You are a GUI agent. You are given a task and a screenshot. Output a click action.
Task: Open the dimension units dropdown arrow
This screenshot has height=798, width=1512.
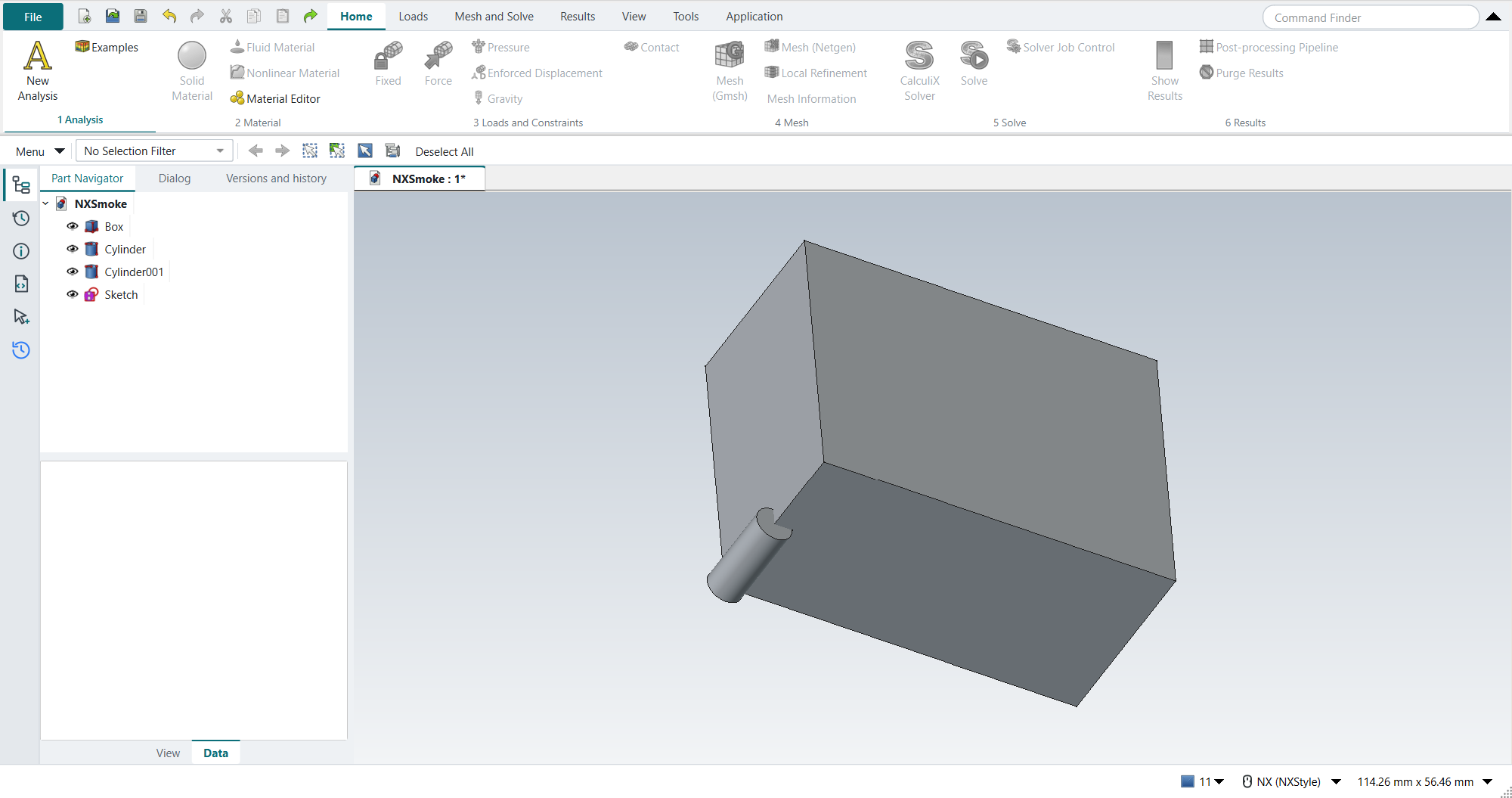1487,781
